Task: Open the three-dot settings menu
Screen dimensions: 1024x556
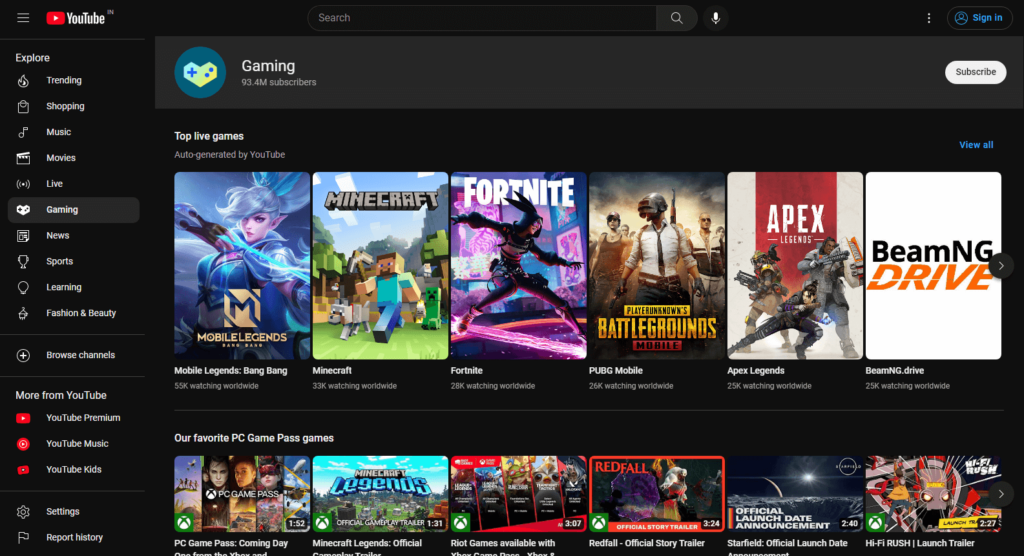Action: coord(929,18)
